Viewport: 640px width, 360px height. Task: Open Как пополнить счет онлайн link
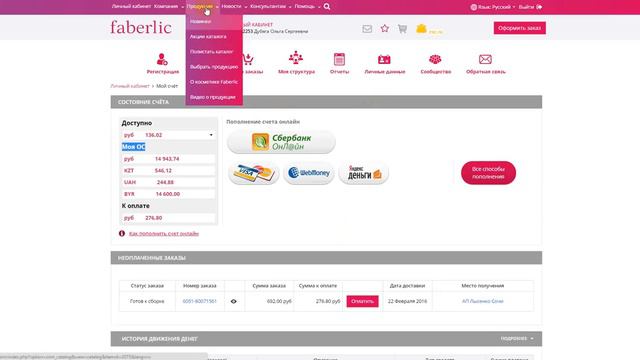coord(164,233)
